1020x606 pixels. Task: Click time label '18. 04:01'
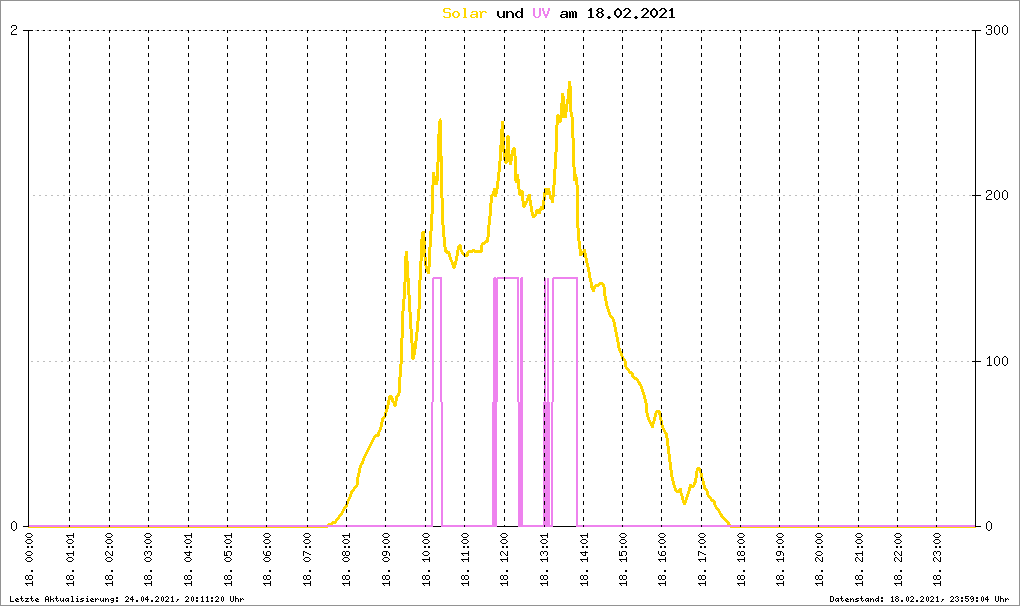point(189,559)
